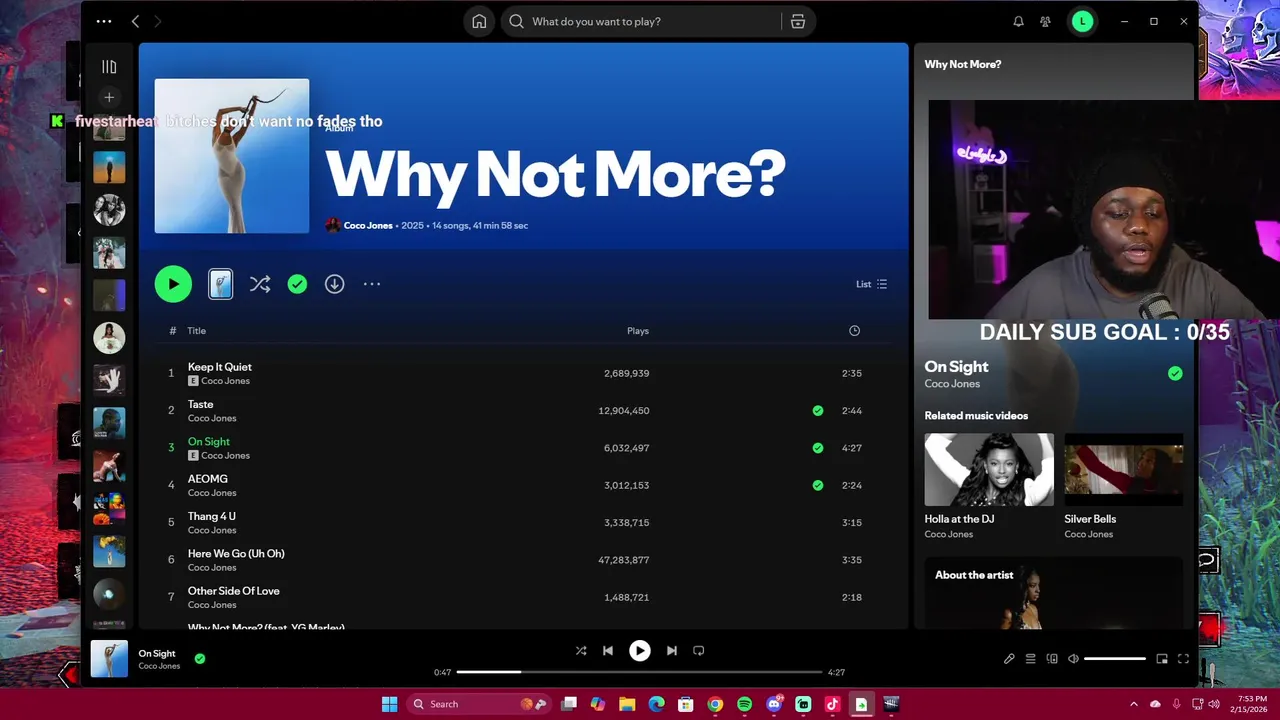Play the Why Not More? album

pyautogui.click(x=173, y=284)
